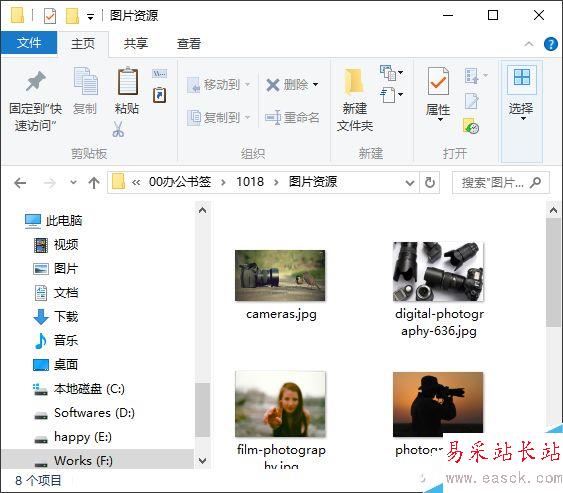563x493 pixels.
Task: Click navigation pane scroll down arrow
Action: click(x=203, y=460)
